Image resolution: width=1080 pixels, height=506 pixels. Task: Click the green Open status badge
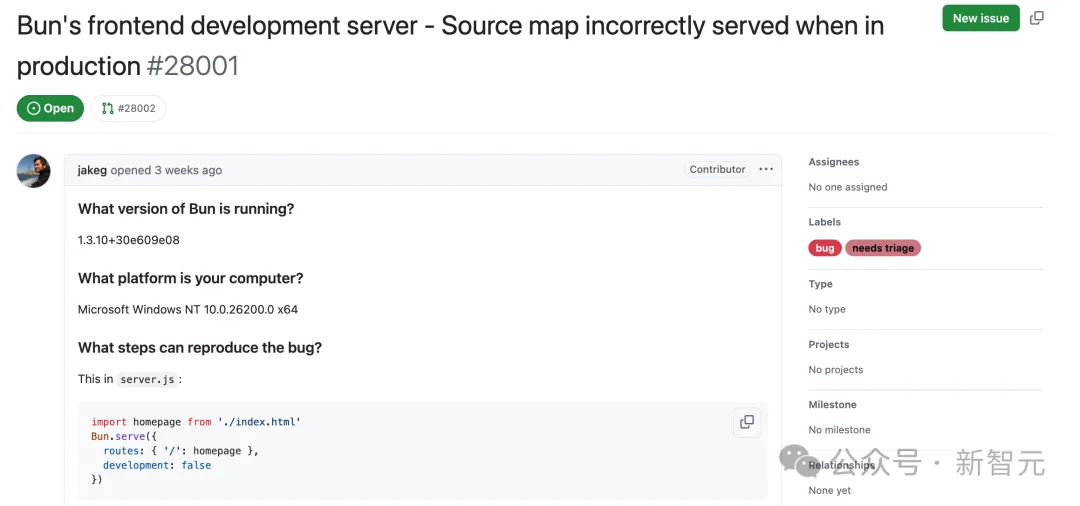click(50, 108)
